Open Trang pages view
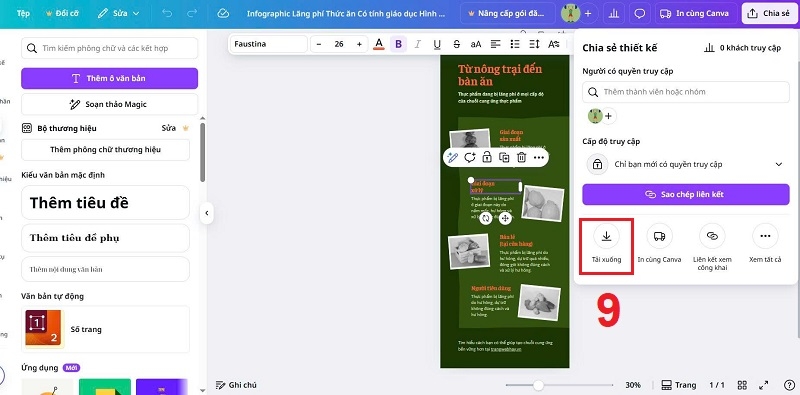The width and height of the screenshot is (800, 395). [678, 385]
